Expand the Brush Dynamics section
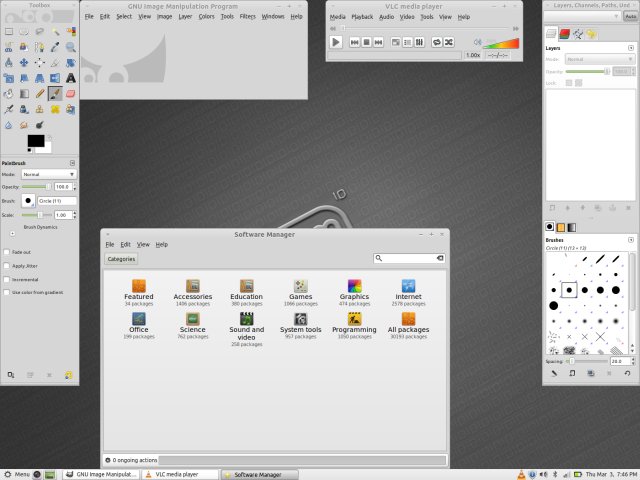Image resolution: width=640 pixels, height=480 pixels. 13,233
